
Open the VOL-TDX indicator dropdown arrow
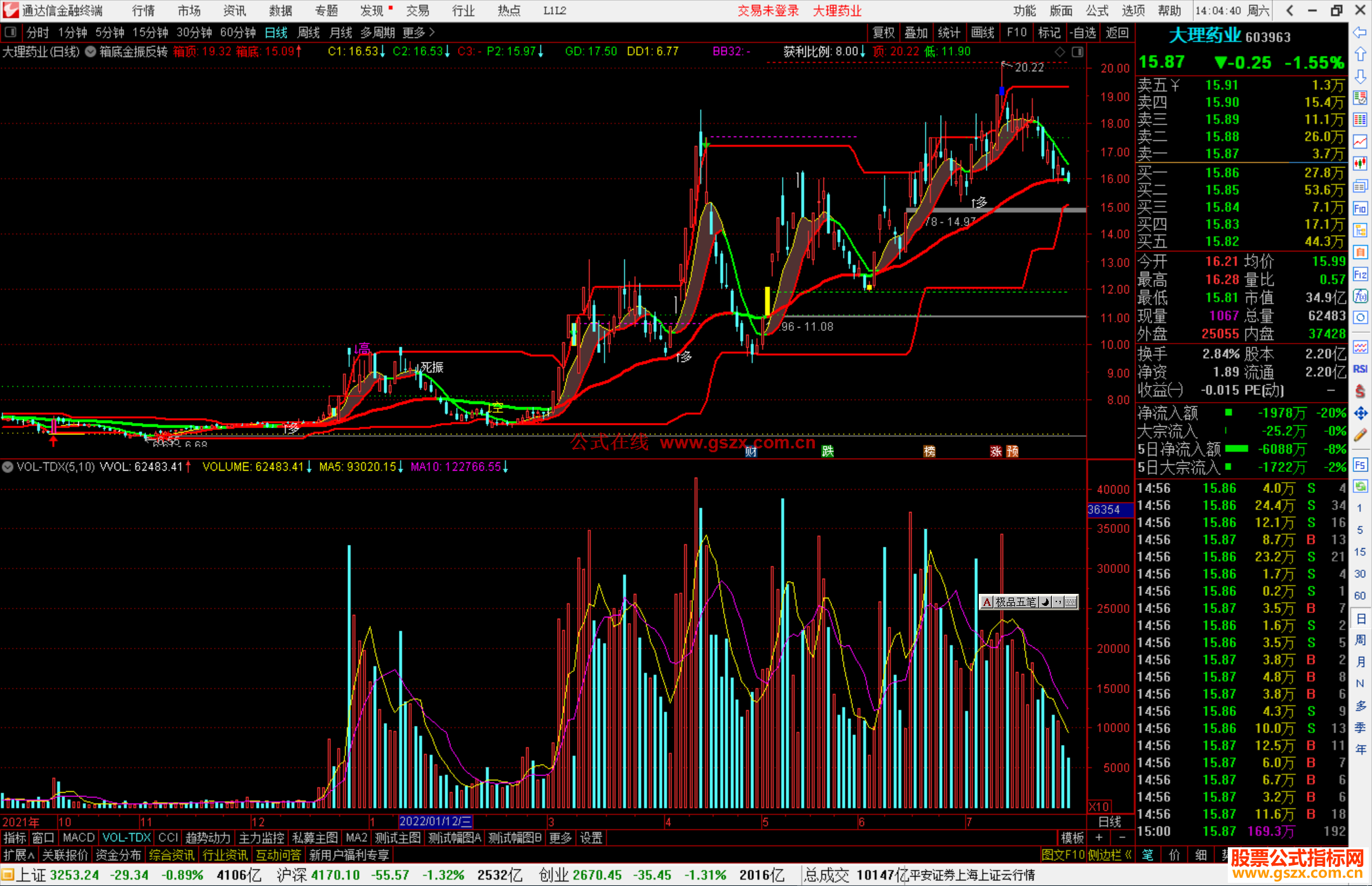pos(8,467)
